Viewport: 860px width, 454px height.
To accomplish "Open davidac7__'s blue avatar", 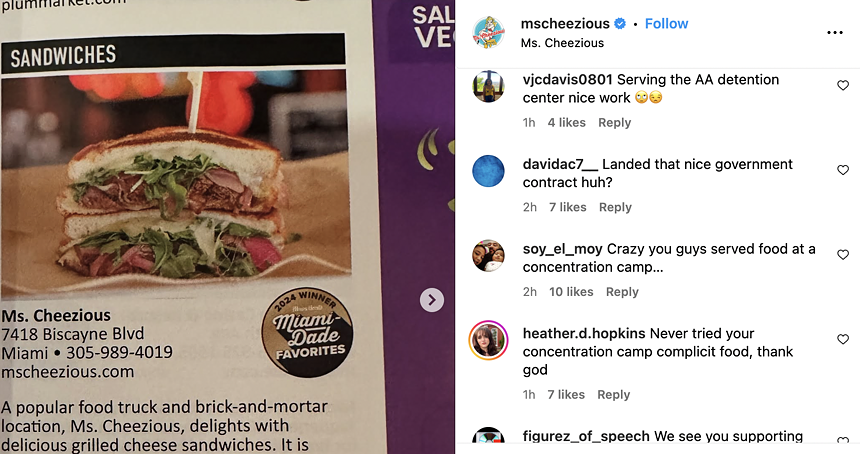I will pyautogui.click(x=488, y=171).
